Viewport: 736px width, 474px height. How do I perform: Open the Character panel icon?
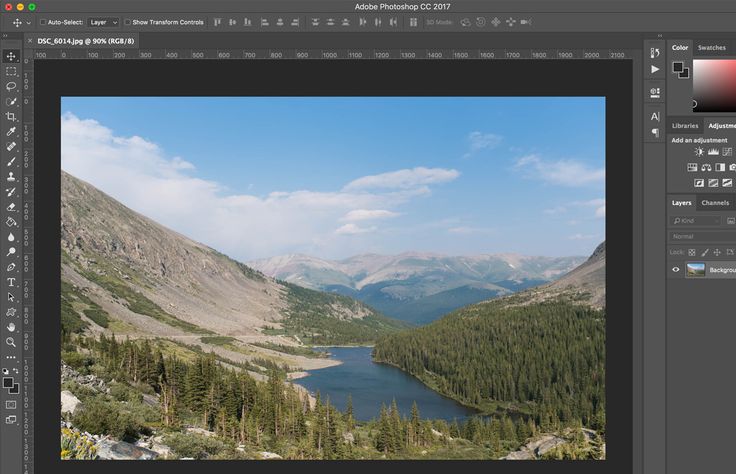point(655,116)
